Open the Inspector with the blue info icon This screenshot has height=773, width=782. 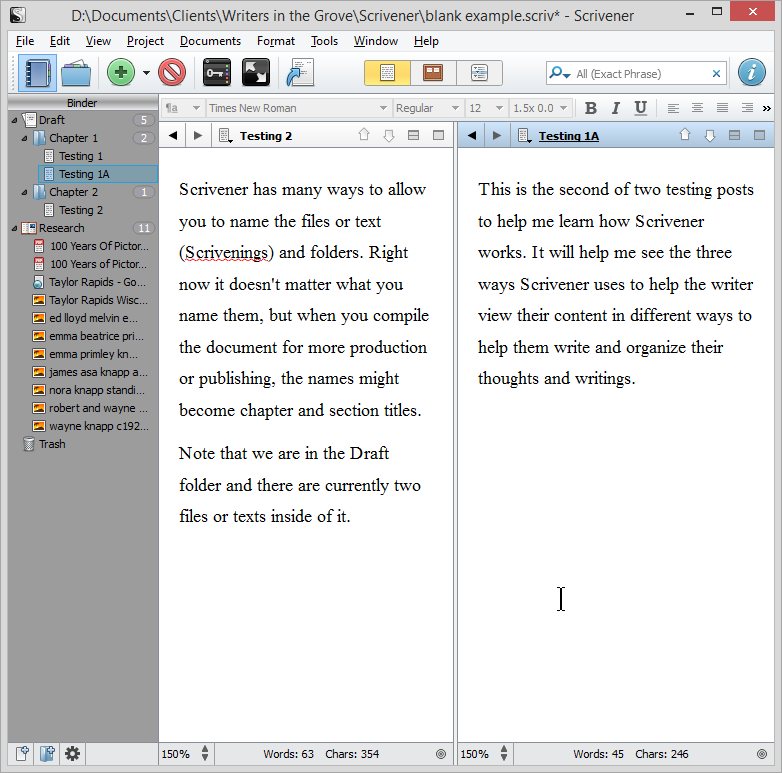[752, 73]
